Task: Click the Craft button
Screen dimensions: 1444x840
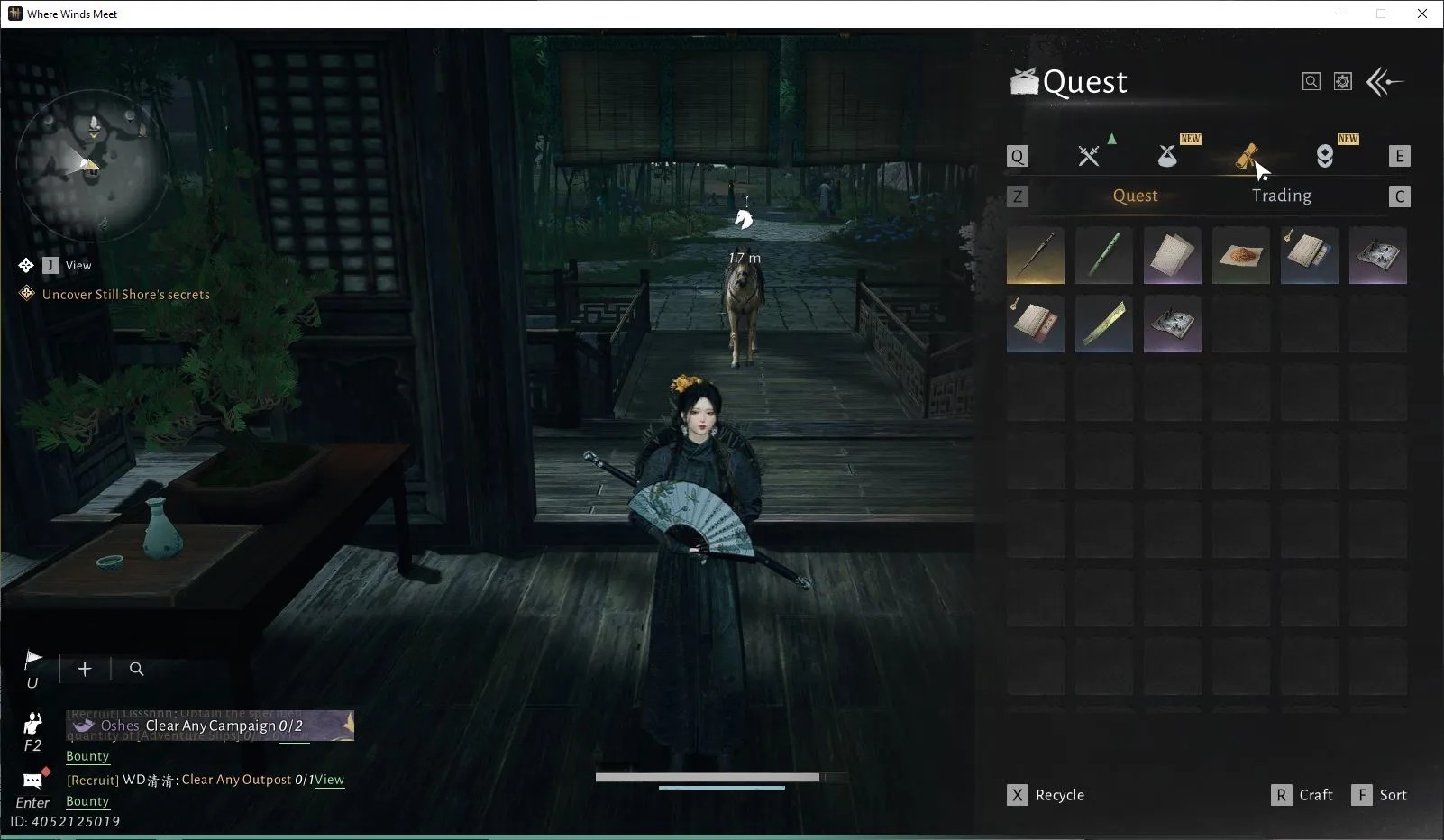Action: tap(1302, 795)
